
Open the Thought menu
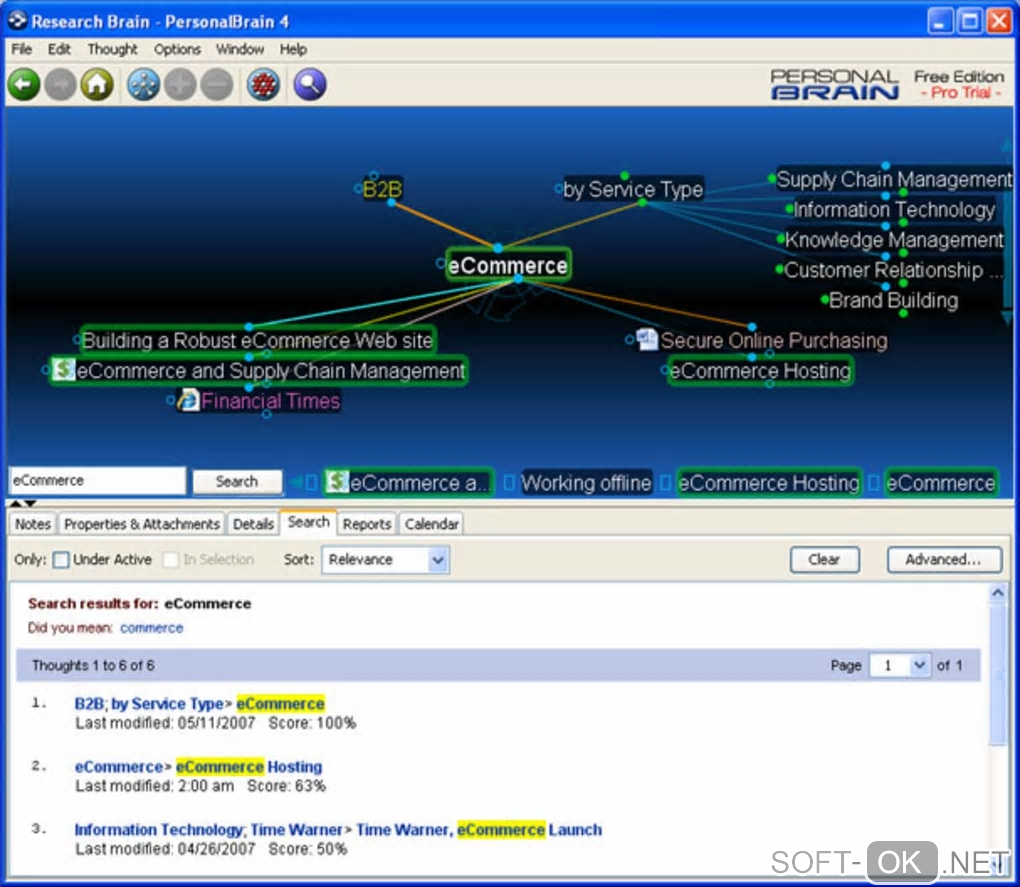(x=113, y=49)
